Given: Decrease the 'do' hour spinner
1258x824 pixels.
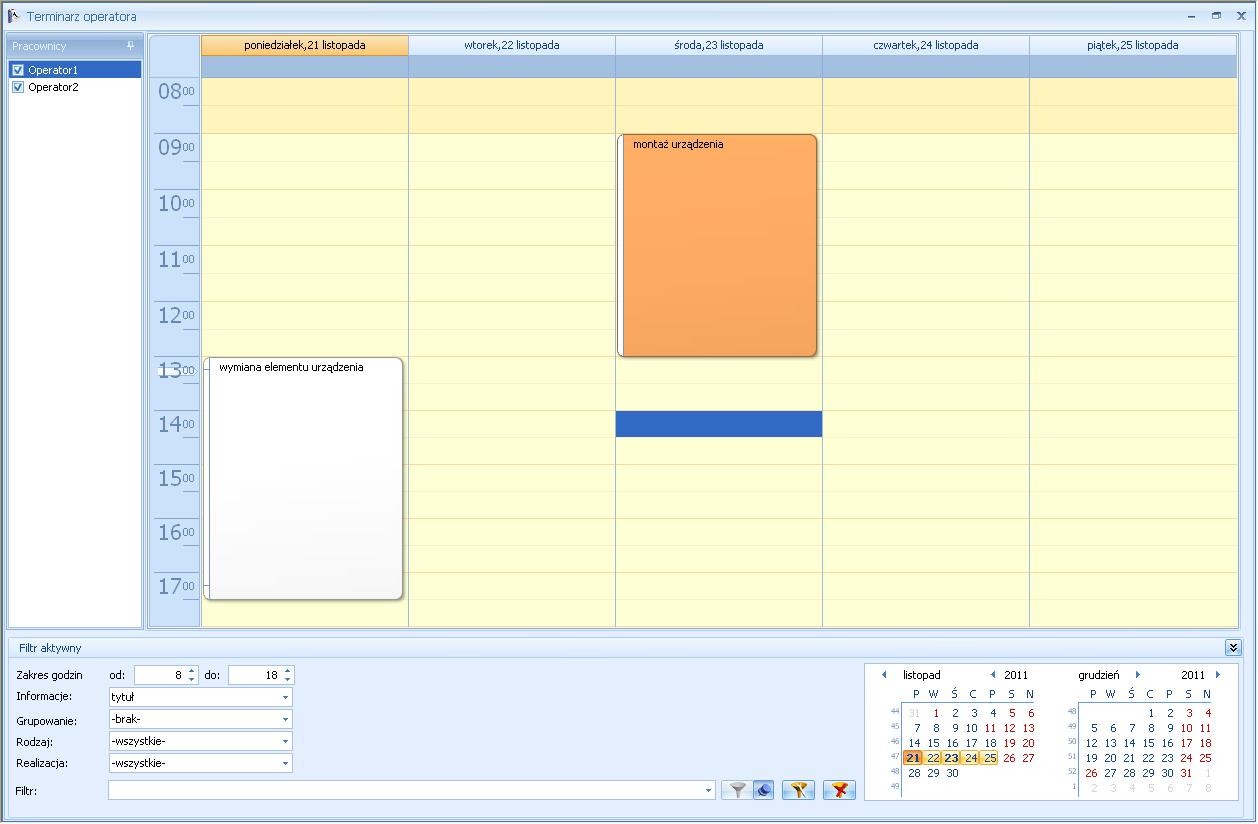Looking at the screenshot, I should (288, 680).
